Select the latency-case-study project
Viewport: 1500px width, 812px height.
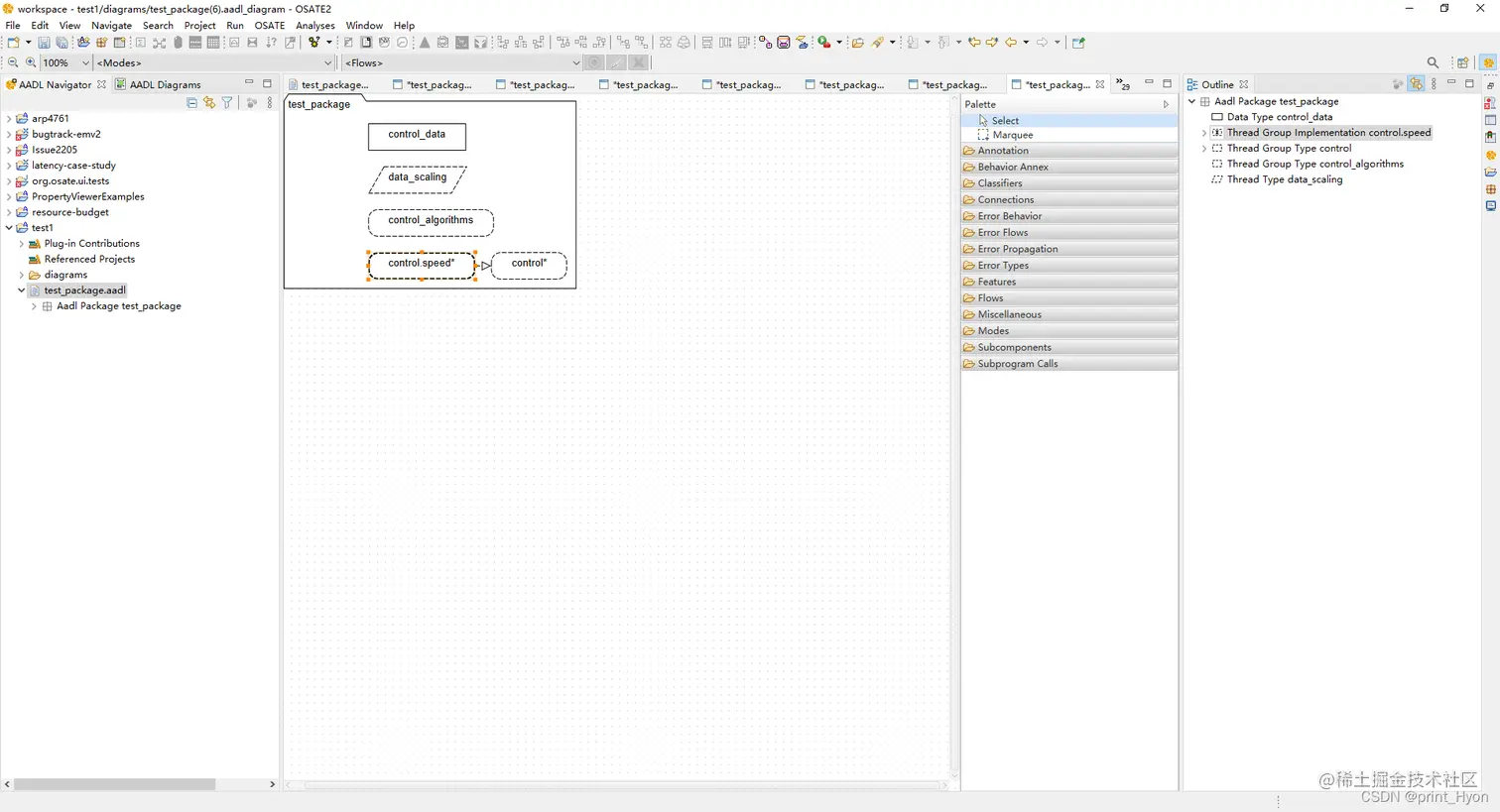pyautogui.click(x=73, y=166)
